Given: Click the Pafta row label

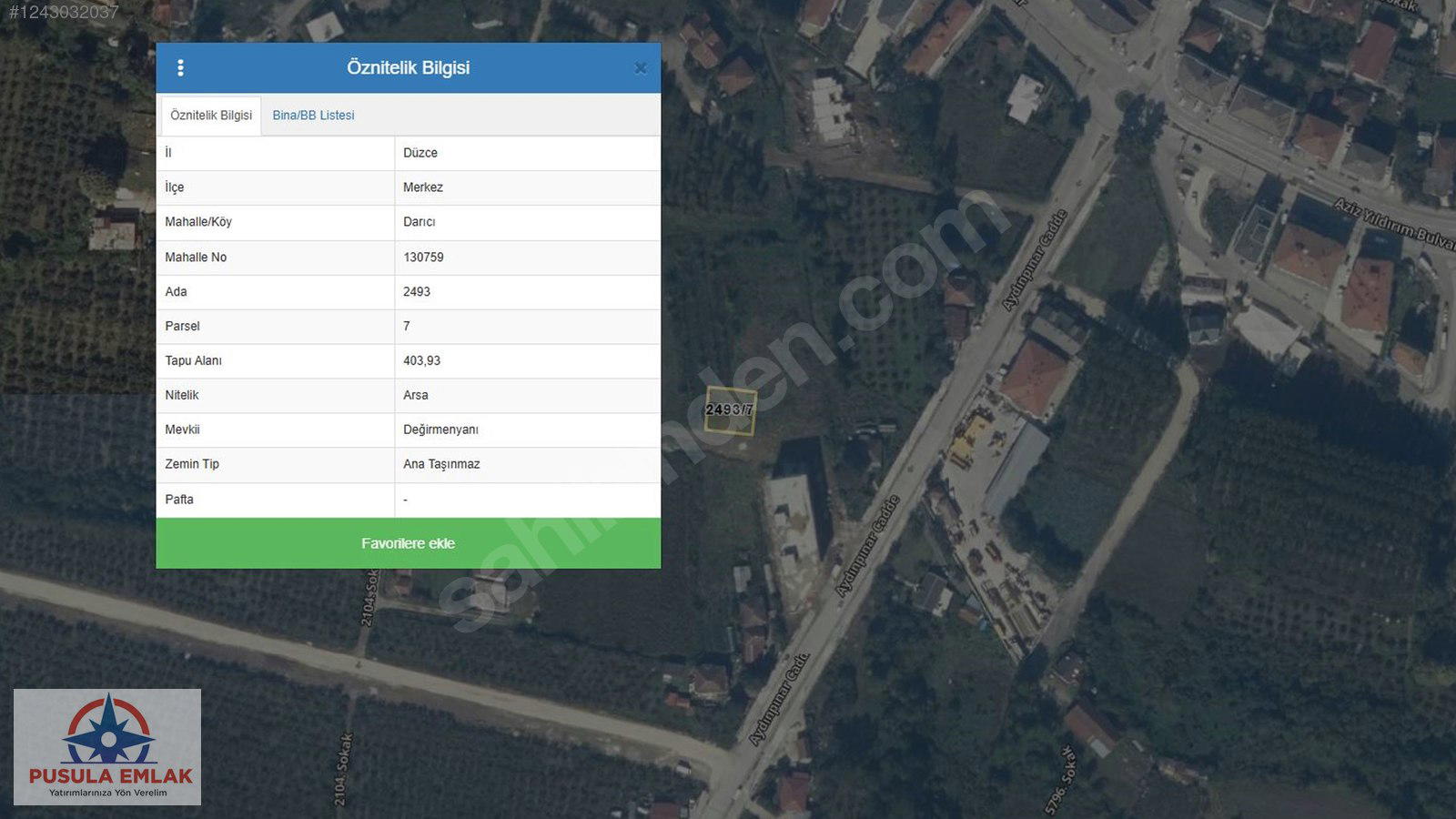Looking at the screenshot, I should pyautogui.click(x=179, y=500).
